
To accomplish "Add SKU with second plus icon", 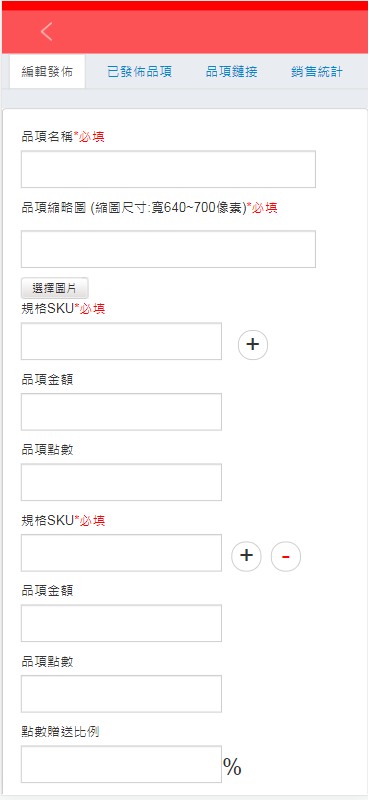I will [x=246, y=556].
